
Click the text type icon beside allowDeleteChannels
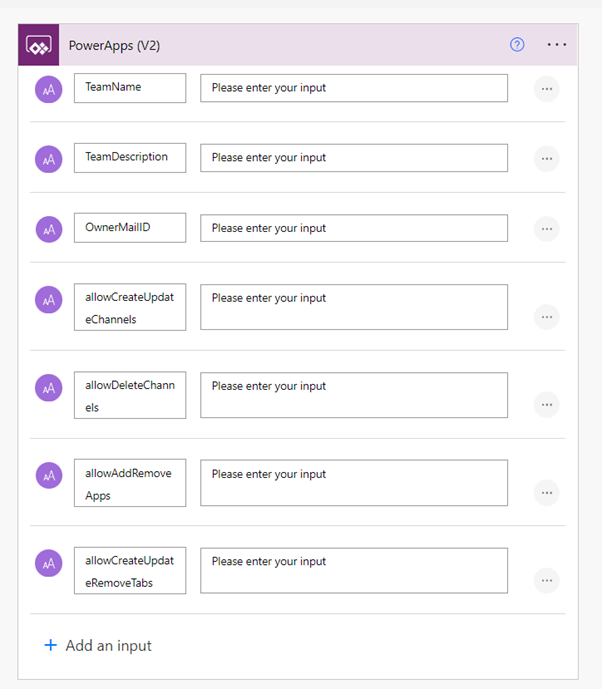[x=48, y=387]
